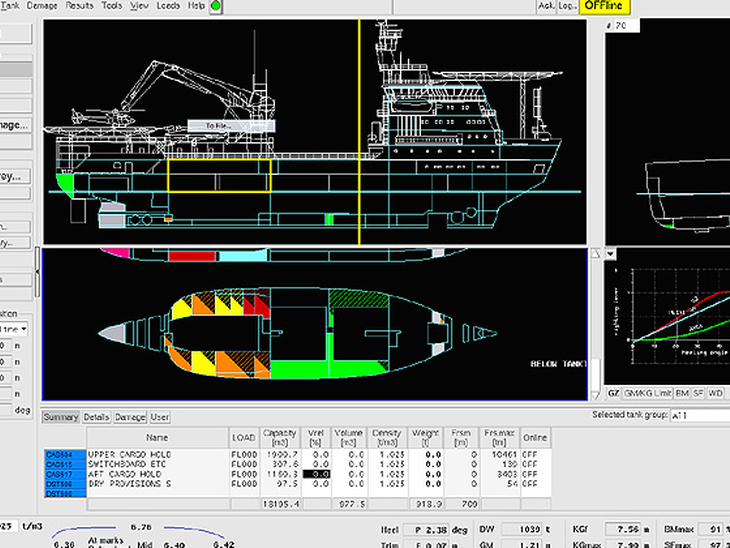Open the View menu
Viewport: 730px width, 548px height.
coord(139,6)
